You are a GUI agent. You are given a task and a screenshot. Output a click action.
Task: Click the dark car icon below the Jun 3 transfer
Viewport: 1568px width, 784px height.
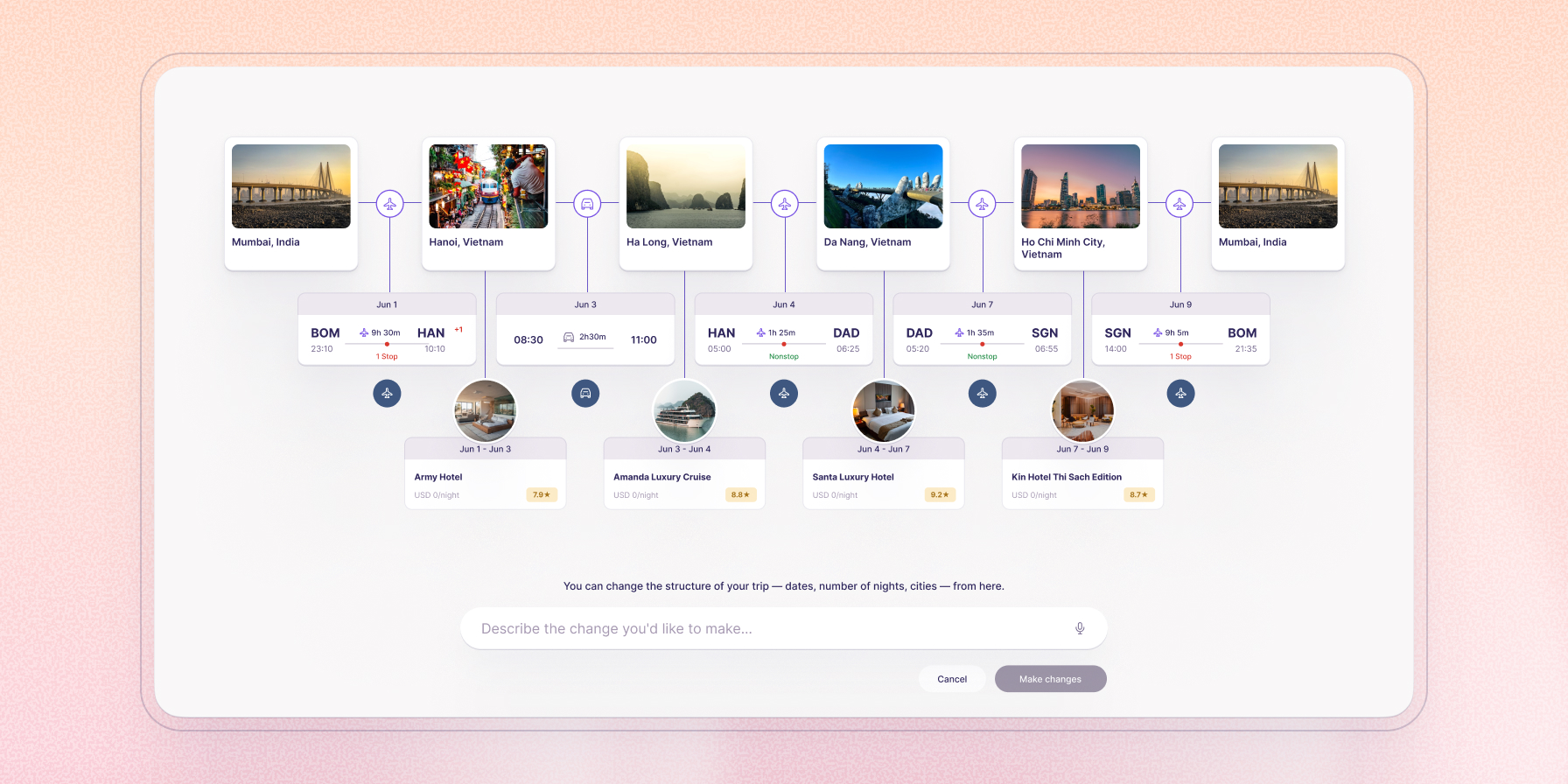point(585,393)
